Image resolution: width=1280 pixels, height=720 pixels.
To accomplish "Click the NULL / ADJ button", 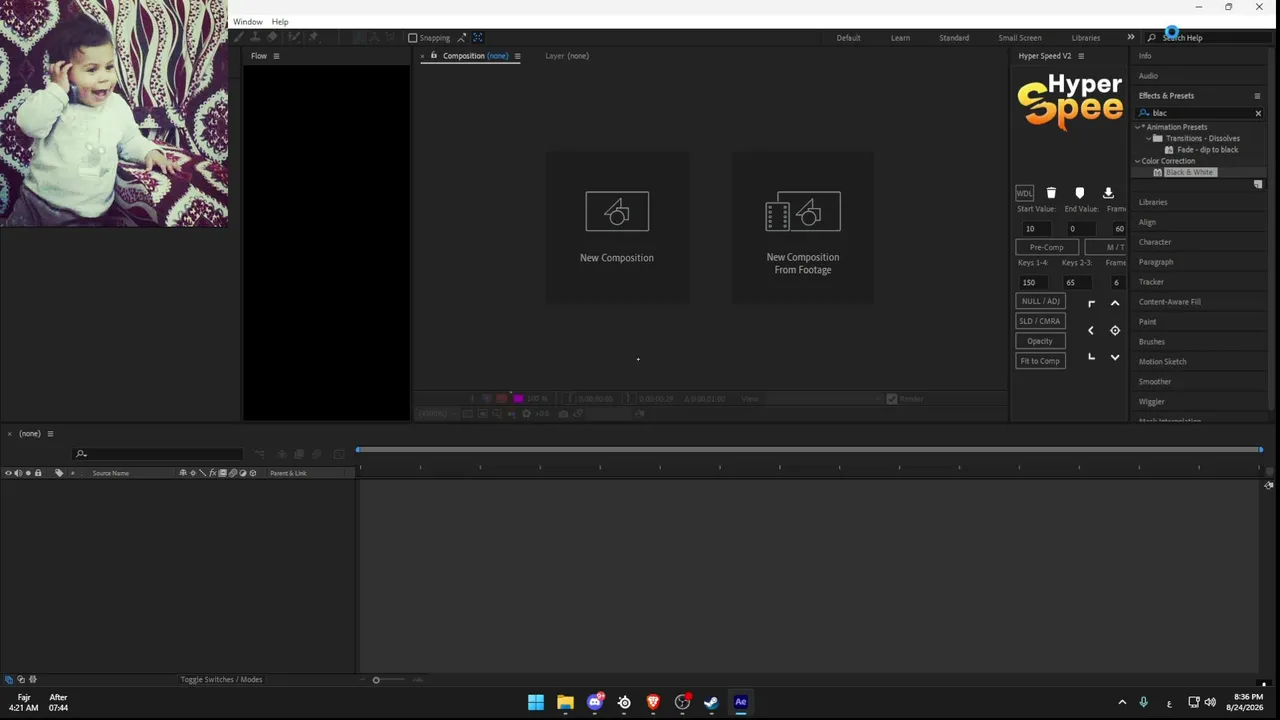I will point(1040,301).
